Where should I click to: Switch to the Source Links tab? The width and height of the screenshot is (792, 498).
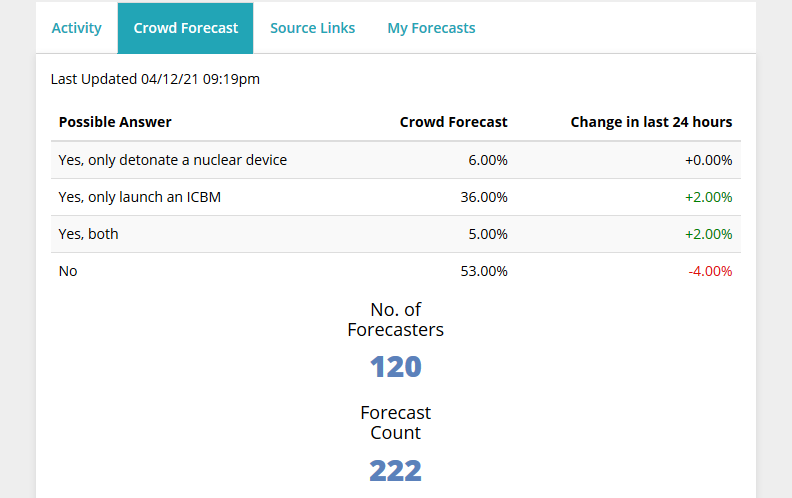(312, 28)
